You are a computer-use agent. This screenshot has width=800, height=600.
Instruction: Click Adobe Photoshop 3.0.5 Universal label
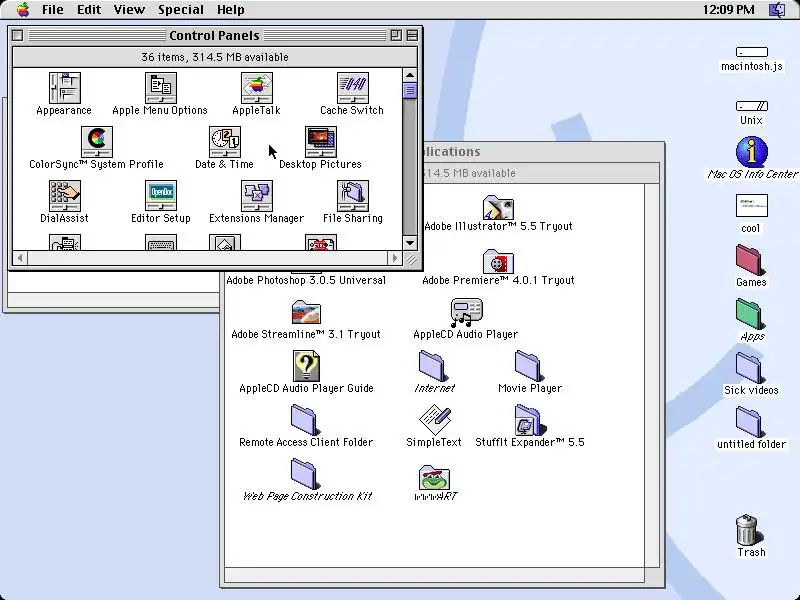(306, 280)
